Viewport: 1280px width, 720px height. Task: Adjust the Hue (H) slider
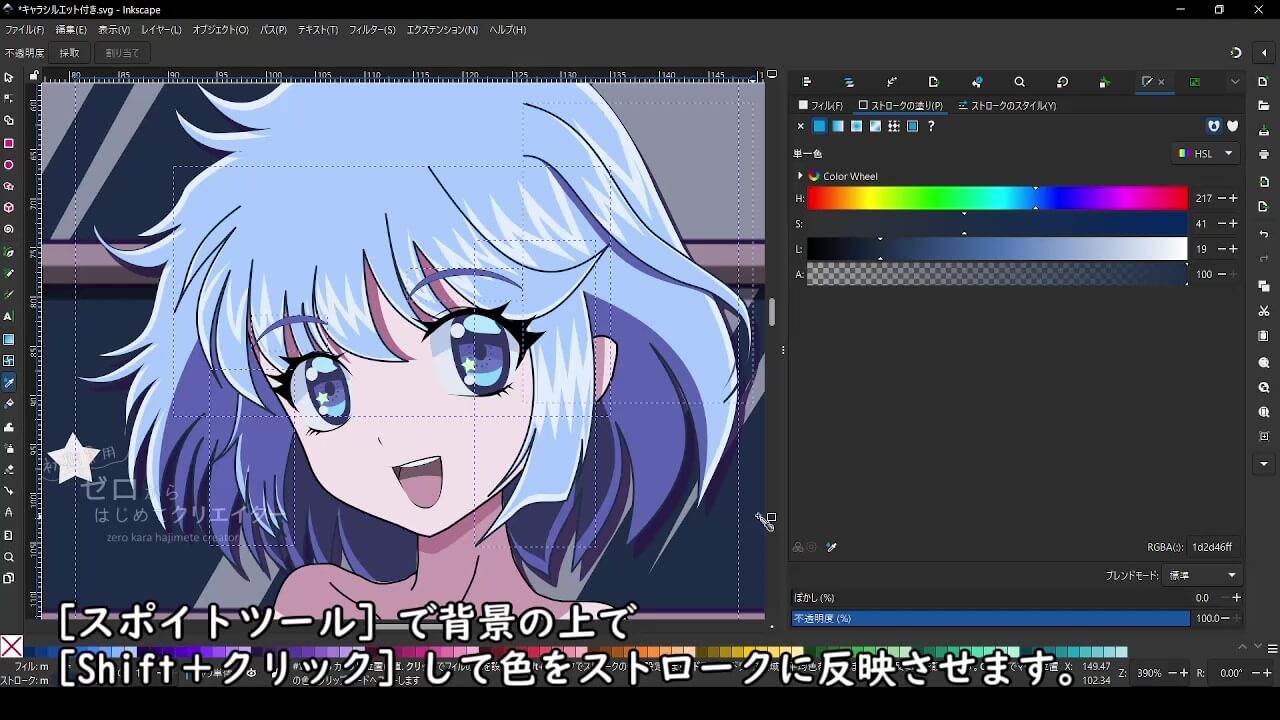(x=997, y=199)
